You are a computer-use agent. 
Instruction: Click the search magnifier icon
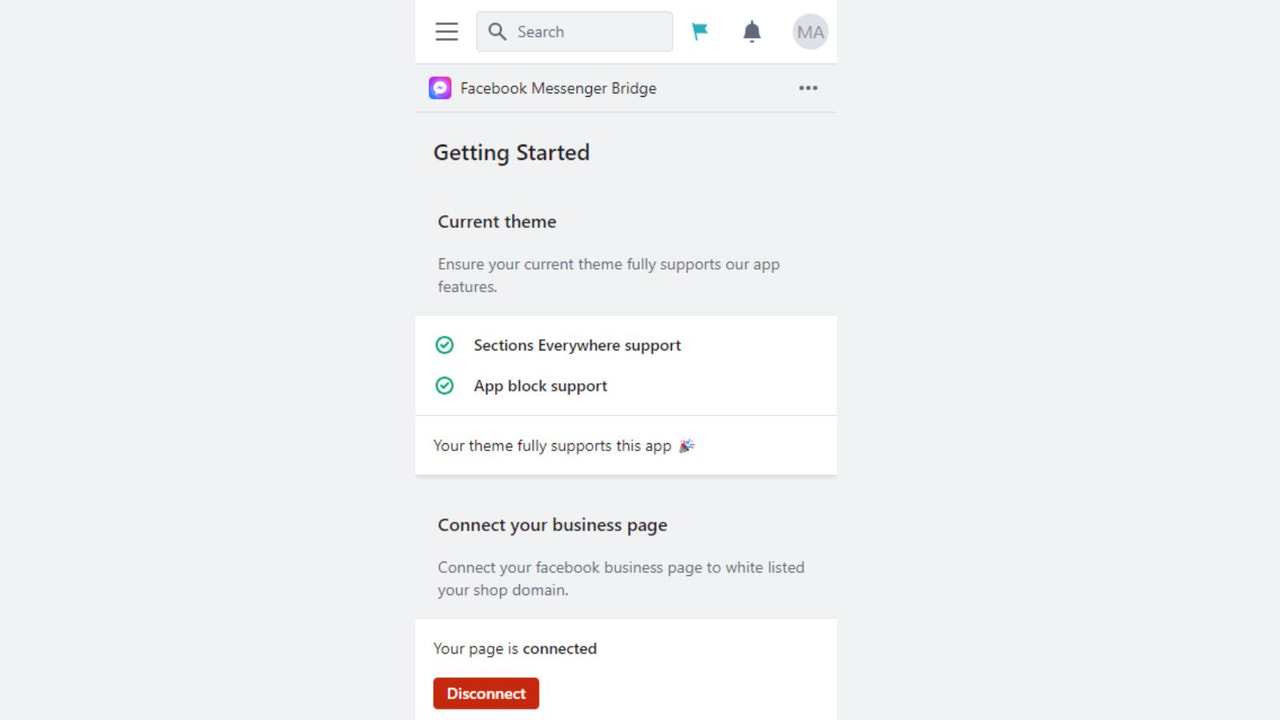click(x=497, y=31)
